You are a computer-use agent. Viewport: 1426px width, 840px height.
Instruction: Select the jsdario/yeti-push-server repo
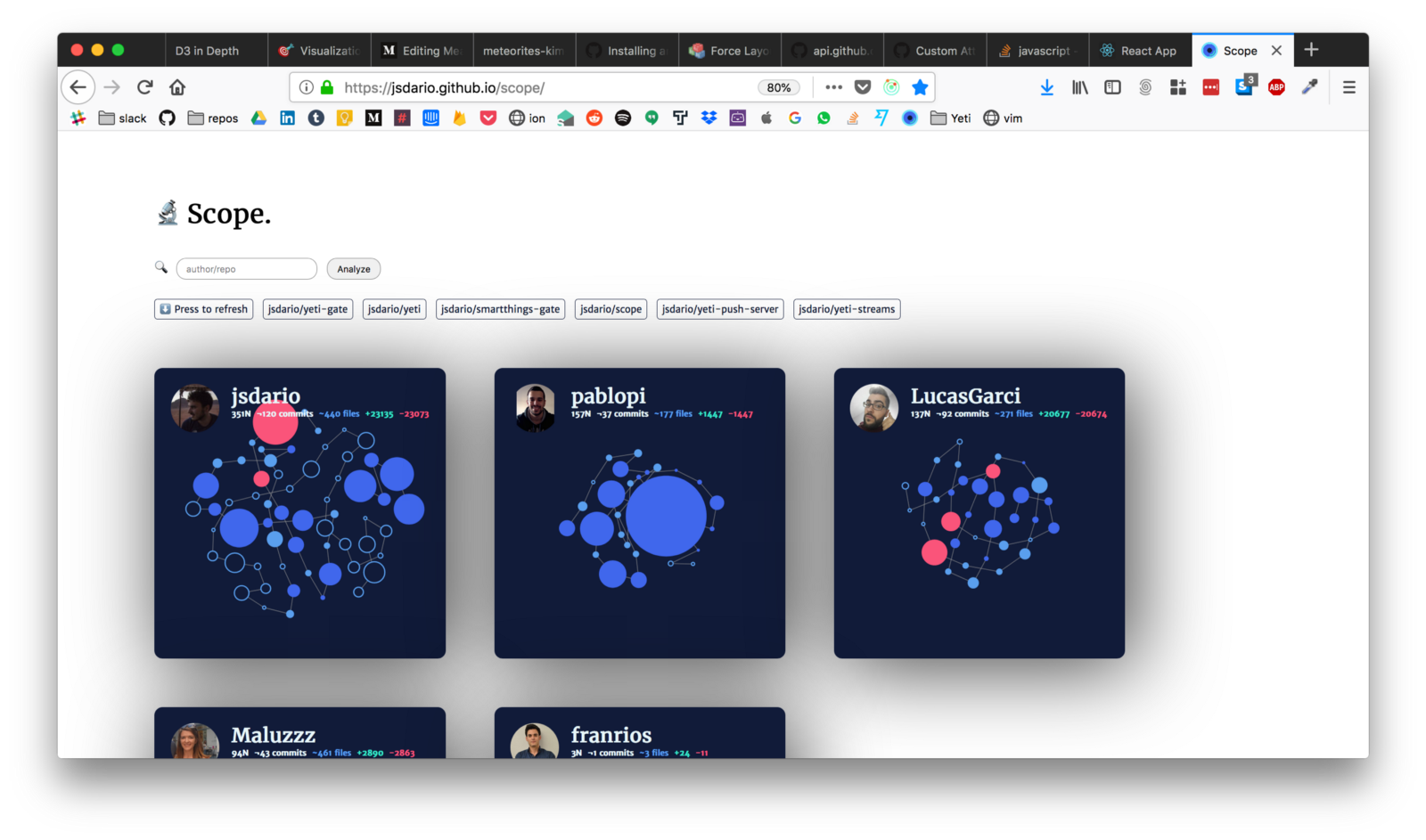(x=720, y=309)
